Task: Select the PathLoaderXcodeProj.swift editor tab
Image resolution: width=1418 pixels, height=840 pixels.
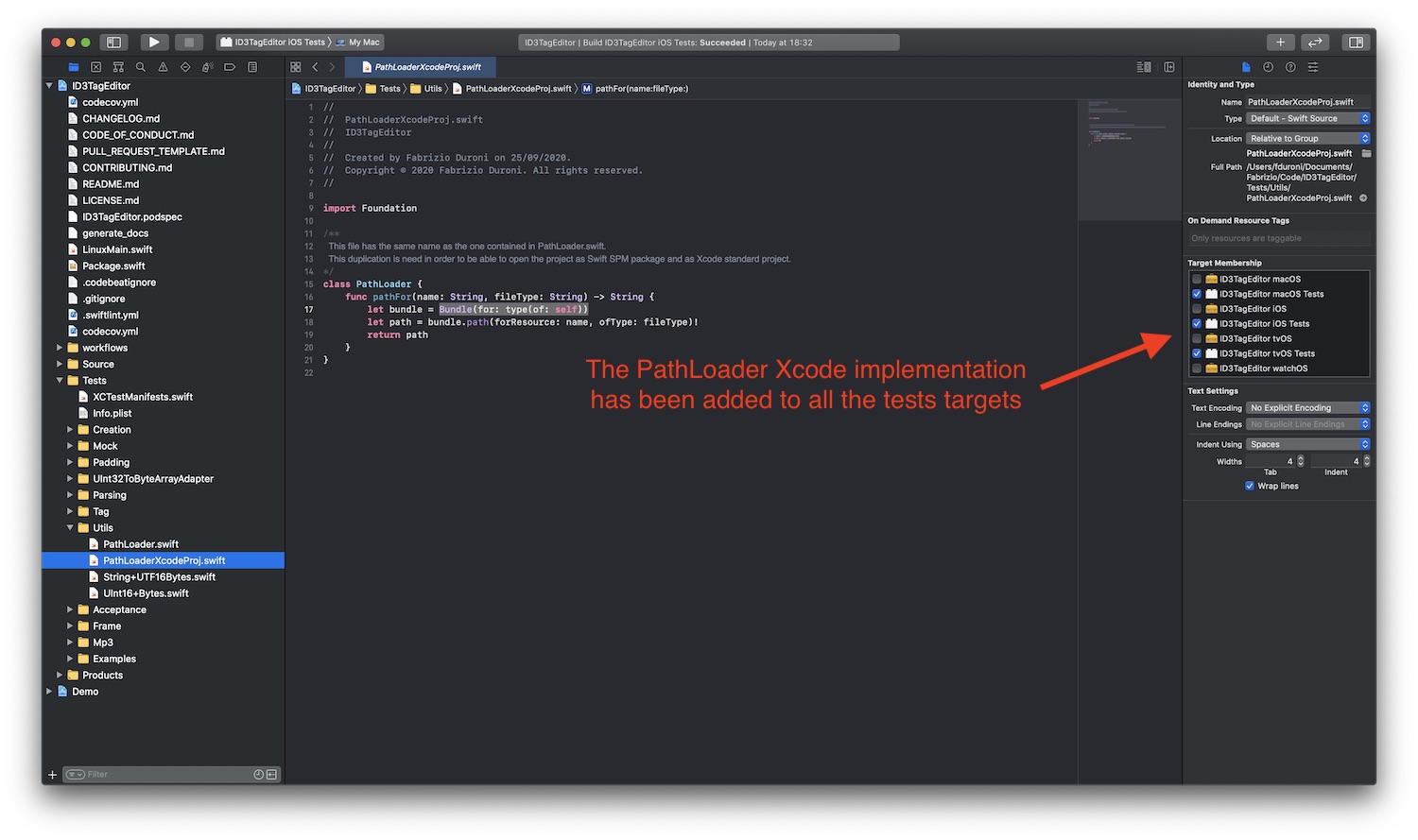Action: point(421,67)
